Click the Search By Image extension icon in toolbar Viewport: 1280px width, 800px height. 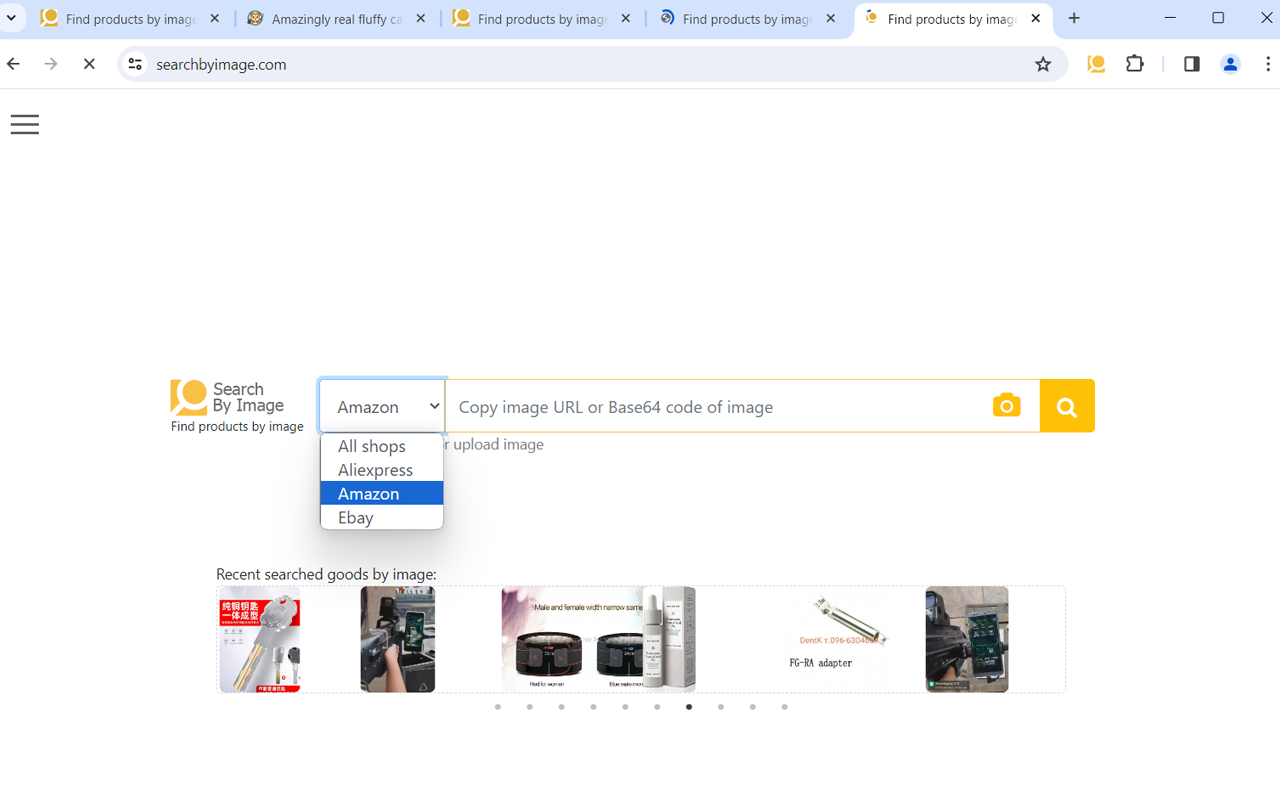click(1096, 63)
